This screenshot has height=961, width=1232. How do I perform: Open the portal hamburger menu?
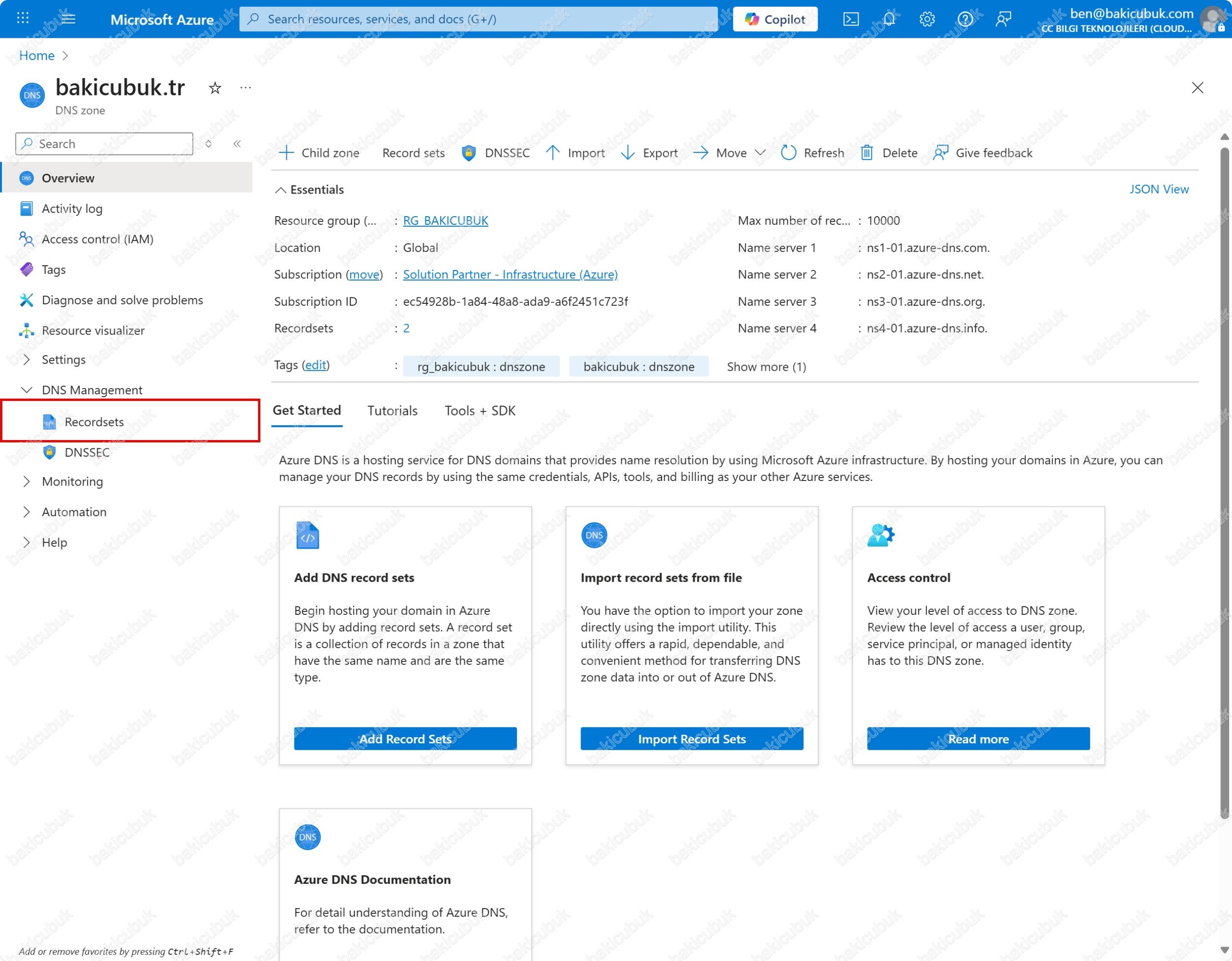68,19
